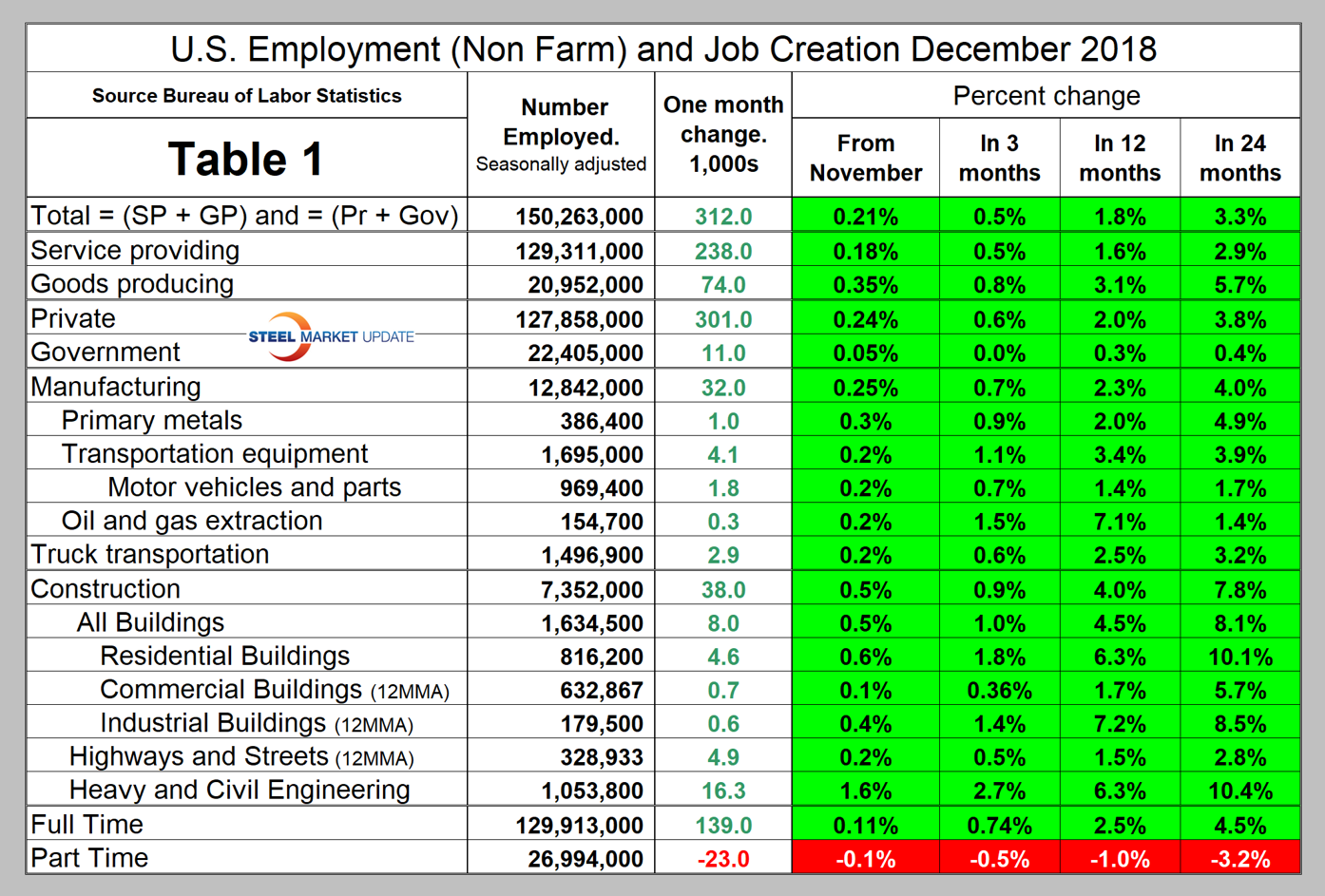The height and width of the screenshot is (896, 1325).
Task: Select the From November column header
Action: point(865,158)
